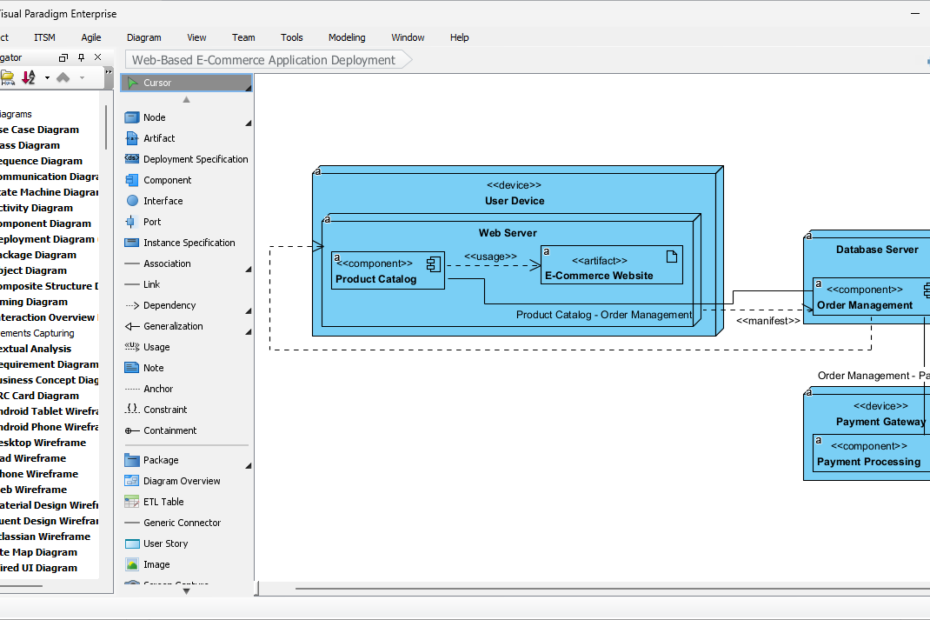Select the Node tool
Screen dimensions: 930x620
coord(155,117)
